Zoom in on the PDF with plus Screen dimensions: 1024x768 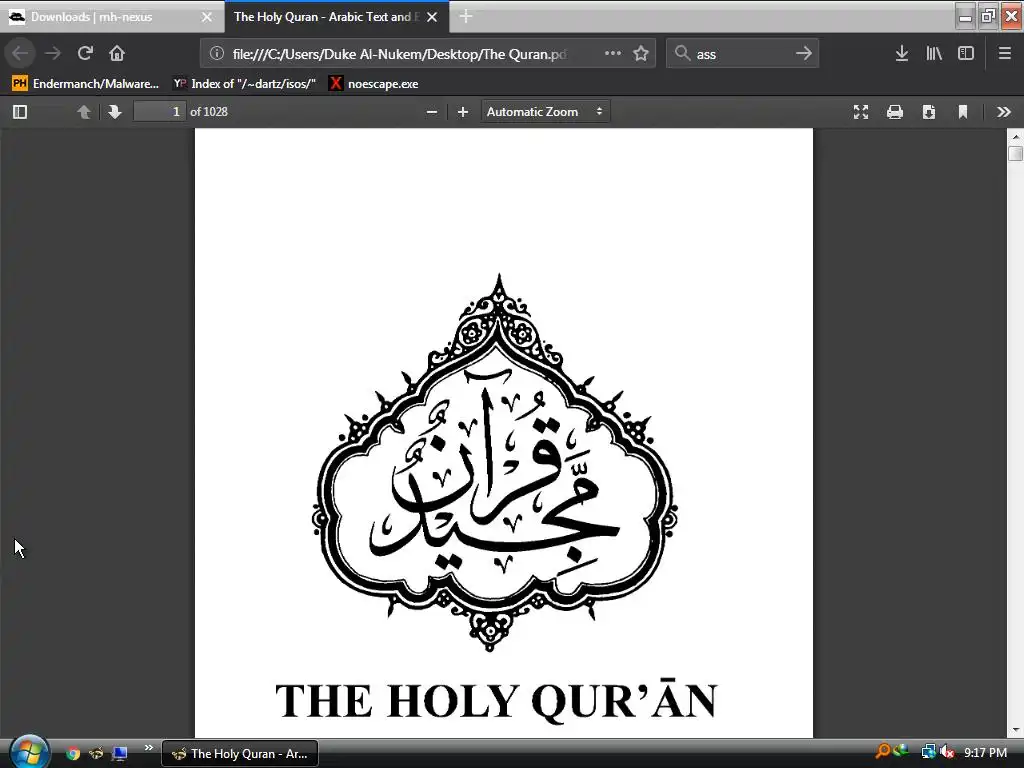coord(463,112)
